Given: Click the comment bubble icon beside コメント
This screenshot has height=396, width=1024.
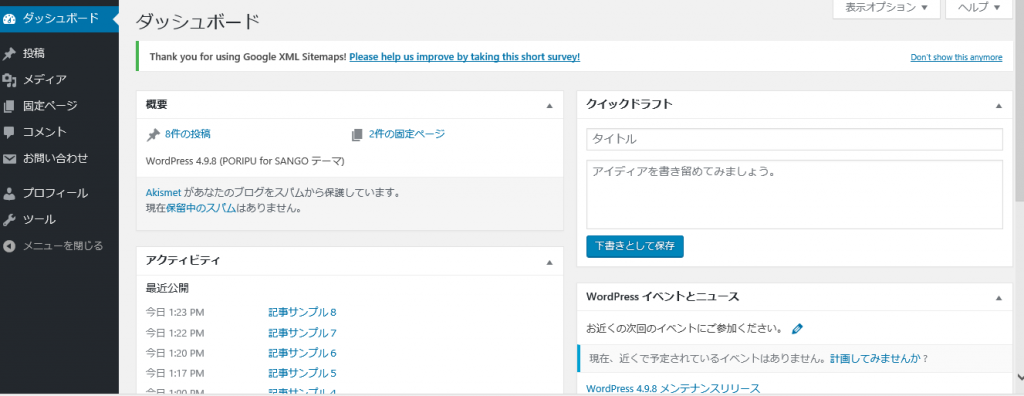Looking at the screenshot, I should pyautogui.click(x=9, y=132).
